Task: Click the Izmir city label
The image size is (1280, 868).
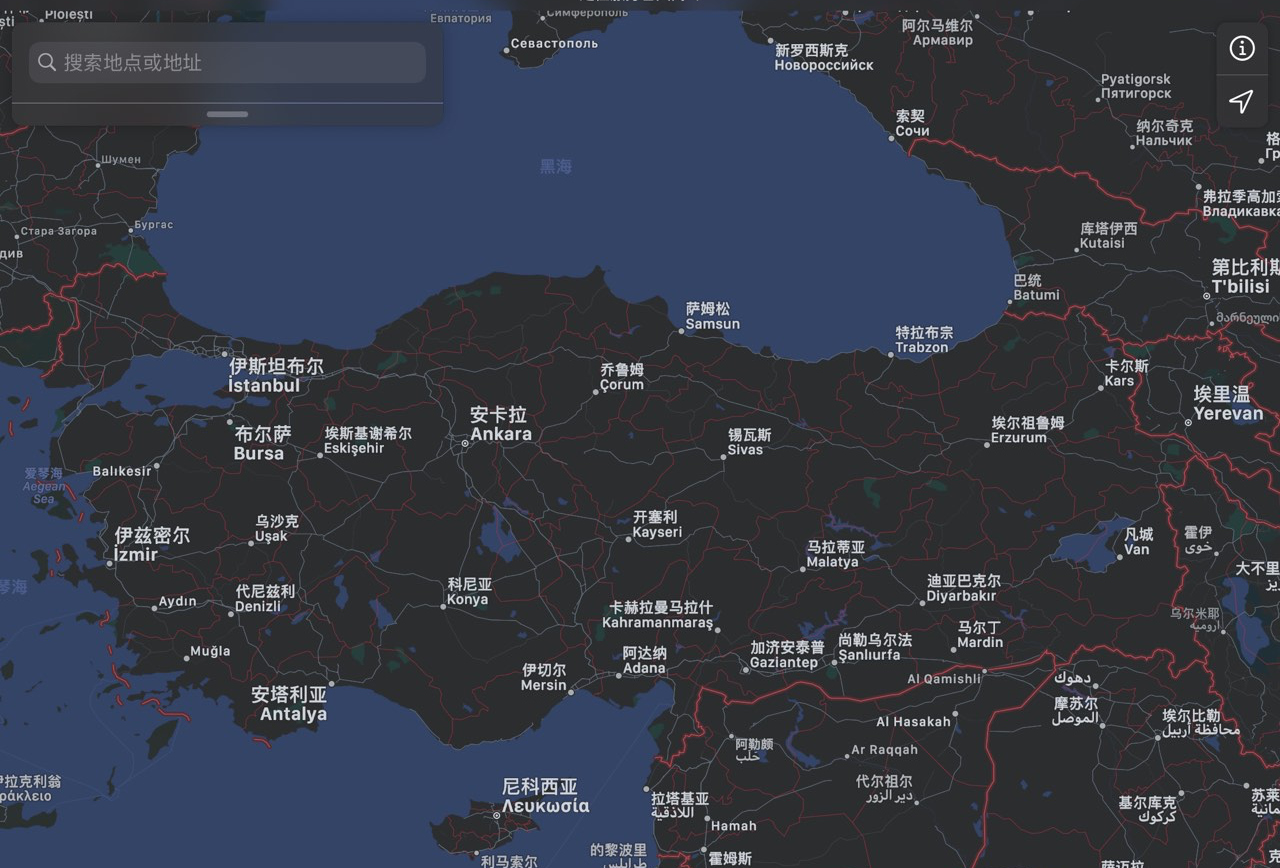Action: click(x=151, y=544)
